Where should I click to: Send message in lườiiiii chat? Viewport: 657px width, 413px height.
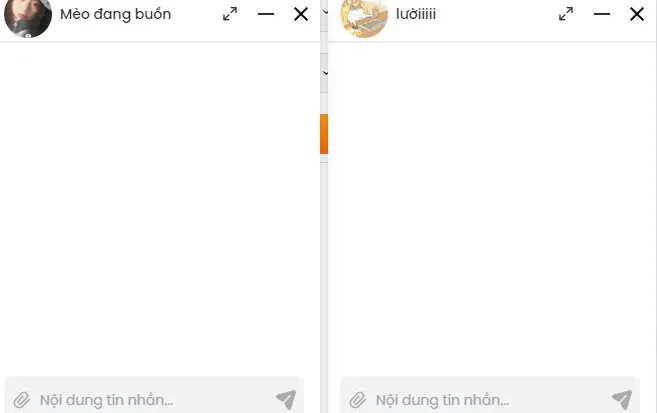(x=622, y=400)
